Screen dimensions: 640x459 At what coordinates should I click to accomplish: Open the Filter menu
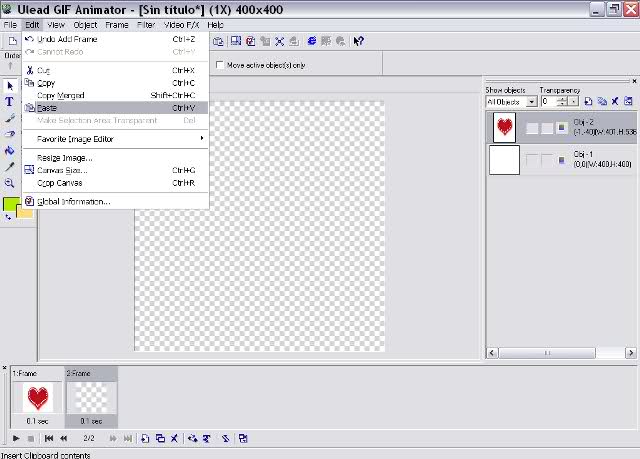tap(146, 25)
